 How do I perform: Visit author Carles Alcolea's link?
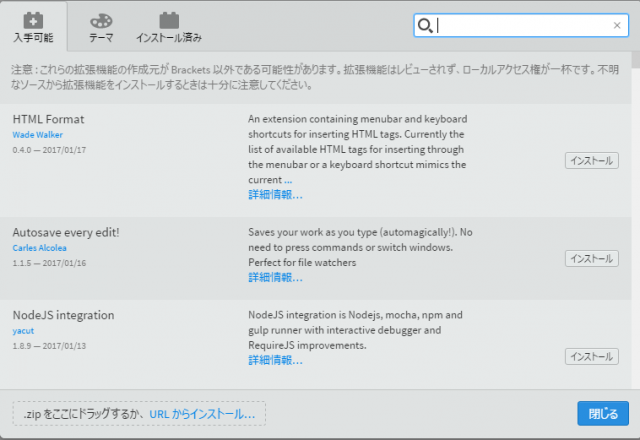click(x=41, y=247)
